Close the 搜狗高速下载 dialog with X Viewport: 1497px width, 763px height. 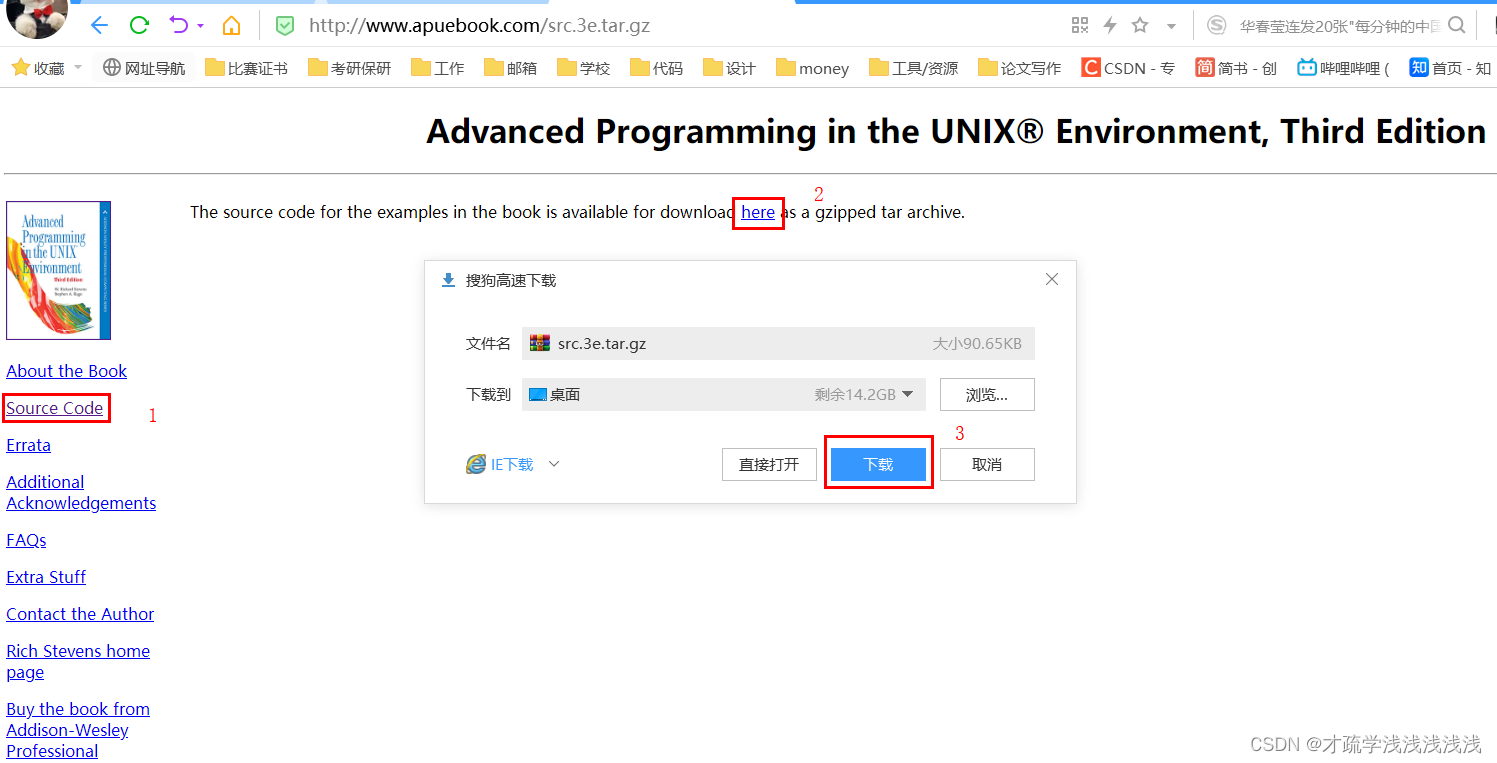click(x=1051, y=279)
